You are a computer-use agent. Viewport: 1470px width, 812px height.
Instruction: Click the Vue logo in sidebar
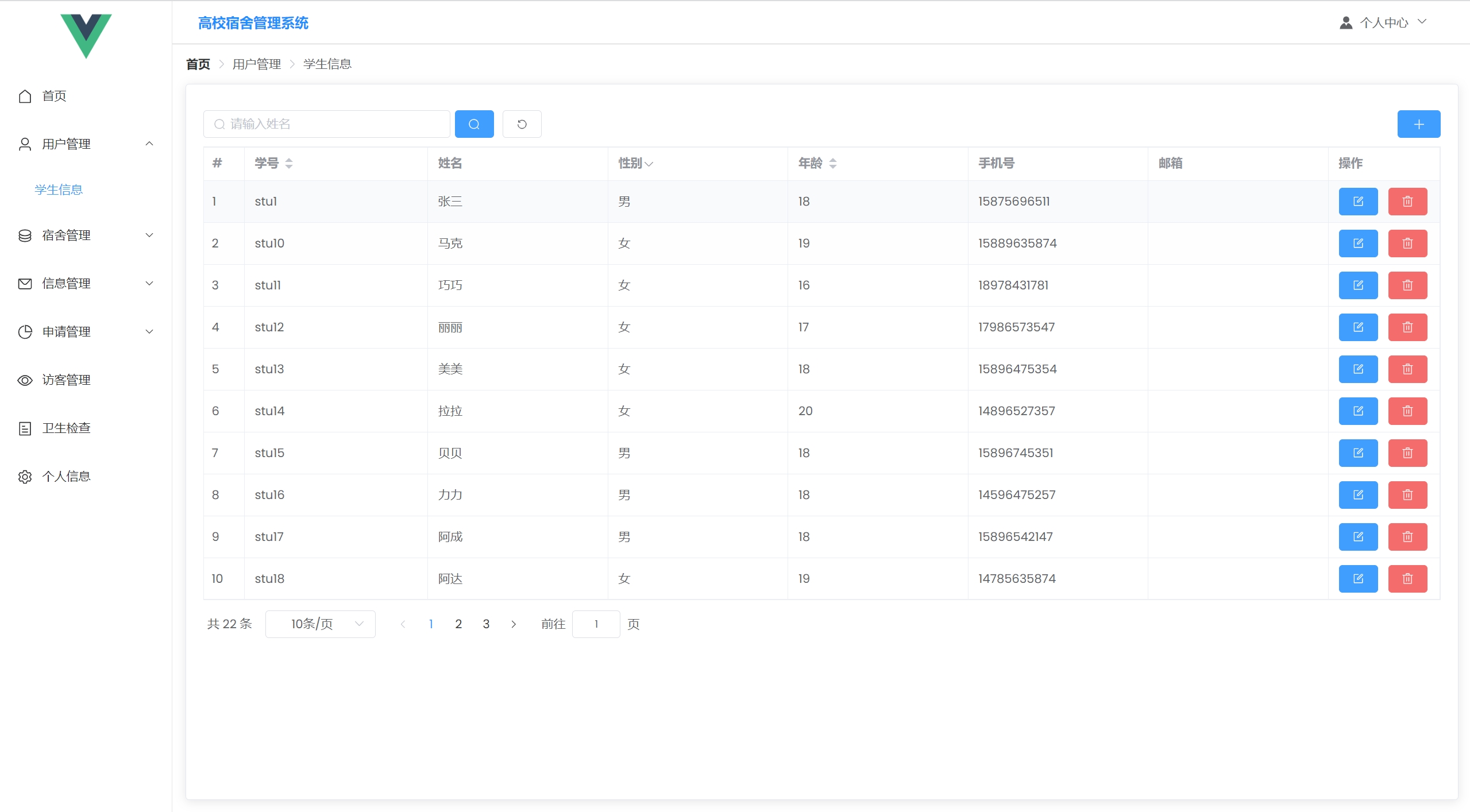pos(86,36)
